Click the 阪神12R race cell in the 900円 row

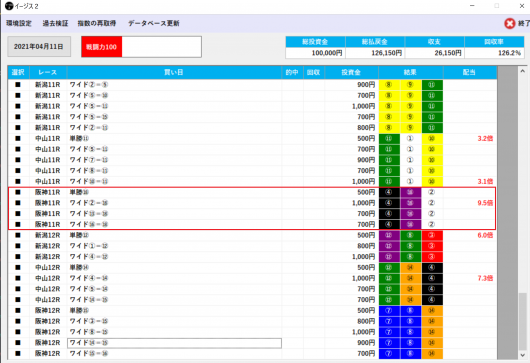coord(48,343)
